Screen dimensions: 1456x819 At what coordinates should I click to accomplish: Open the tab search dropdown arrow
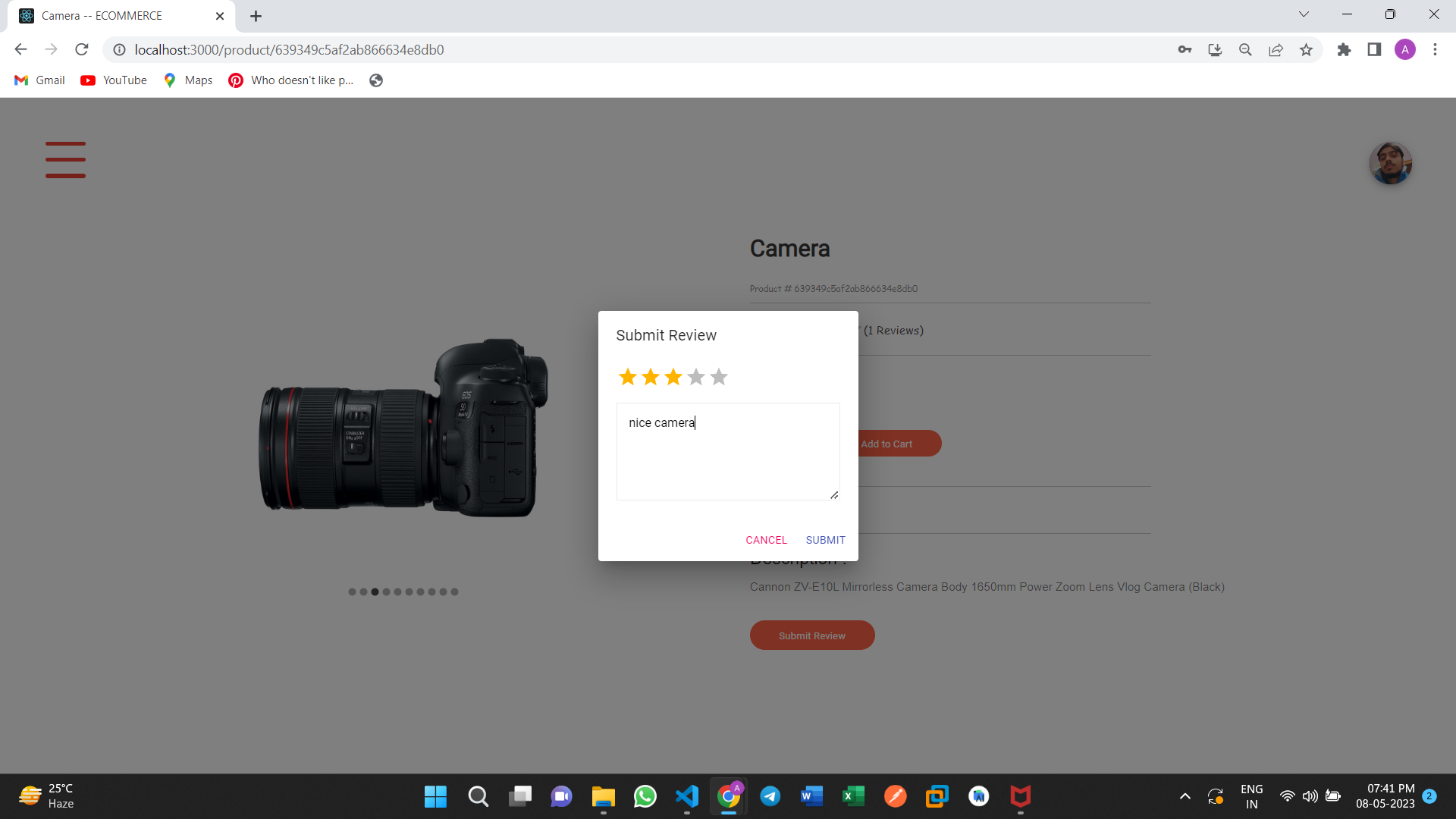click(1304, 14)
